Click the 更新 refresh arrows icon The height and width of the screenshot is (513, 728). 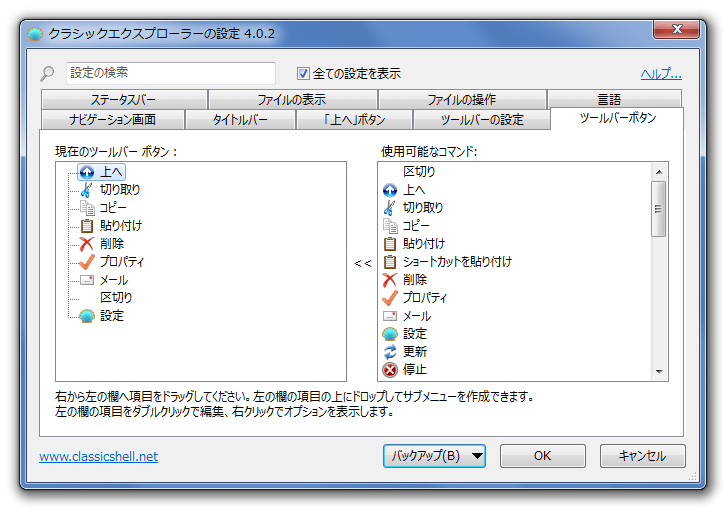point(390,352)
